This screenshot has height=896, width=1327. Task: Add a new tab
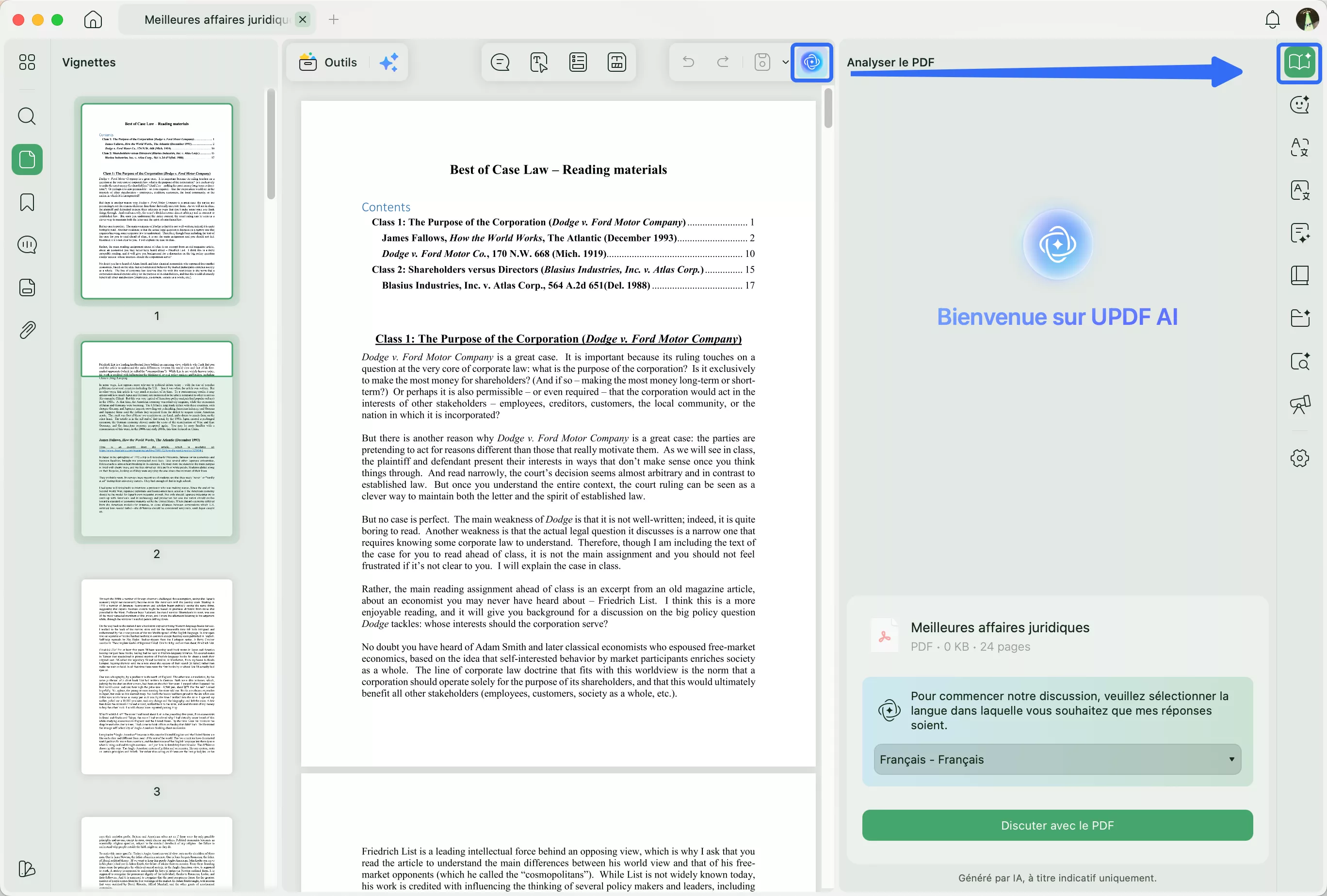coord(334,20)
